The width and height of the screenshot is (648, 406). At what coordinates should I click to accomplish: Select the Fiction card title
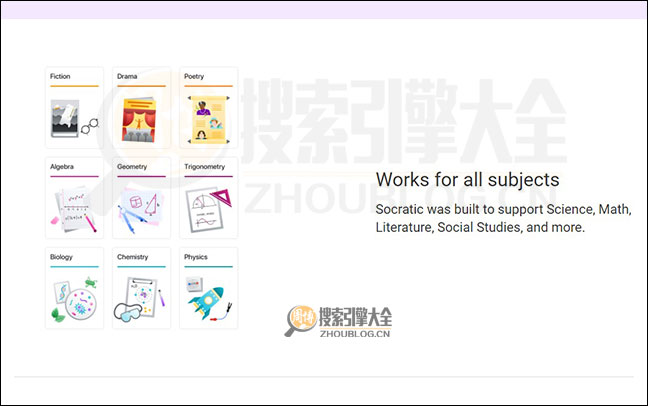60,76
